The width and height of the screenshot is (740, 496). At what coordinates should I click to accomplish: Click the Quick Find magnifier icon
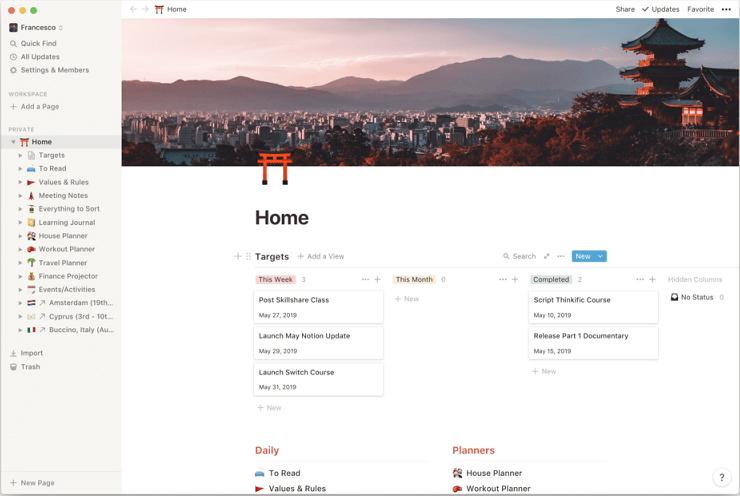(13, 43)
